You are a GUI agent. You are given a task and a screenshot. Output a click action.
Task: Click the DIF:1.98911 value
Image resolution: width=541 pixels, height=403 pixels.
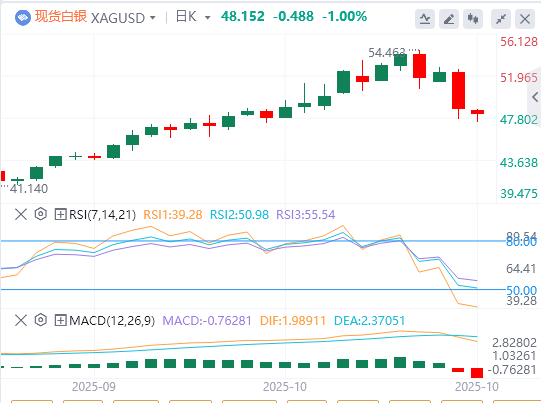293,321
